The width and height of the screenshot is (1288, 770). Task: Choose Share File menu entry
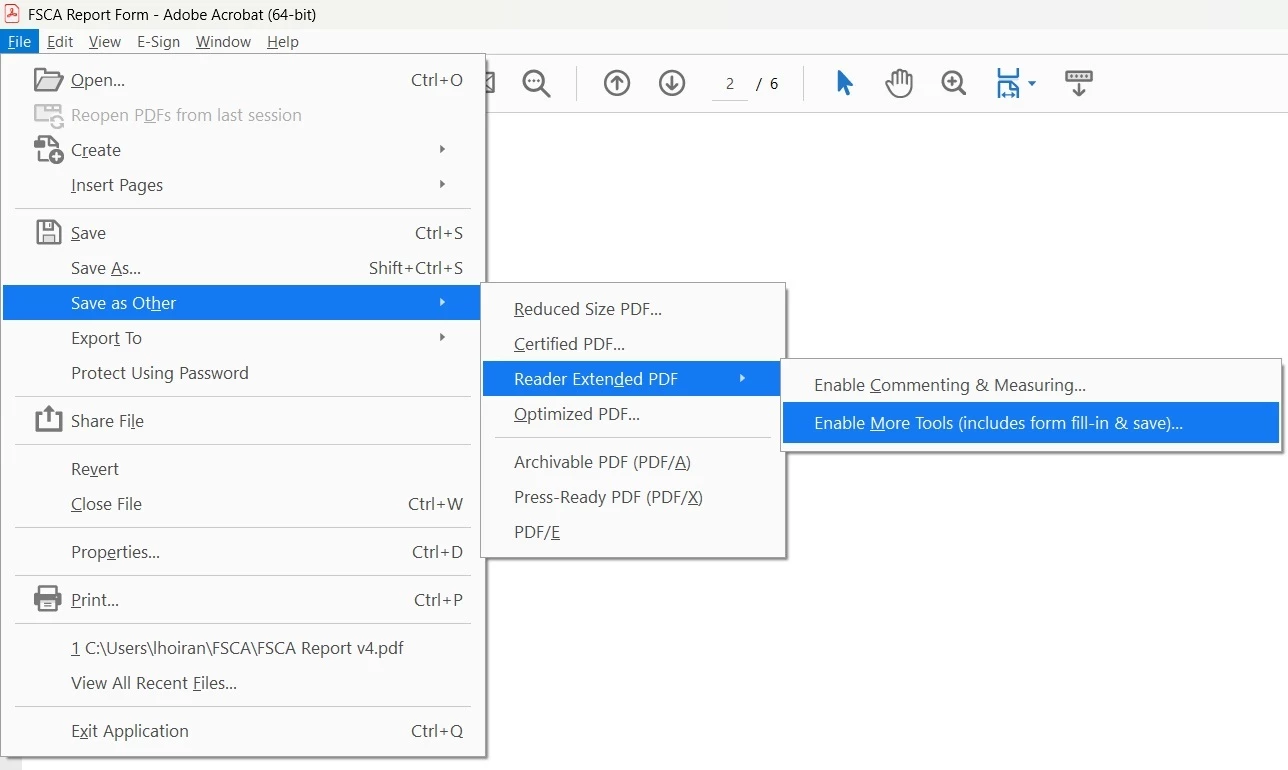[243, 421]
